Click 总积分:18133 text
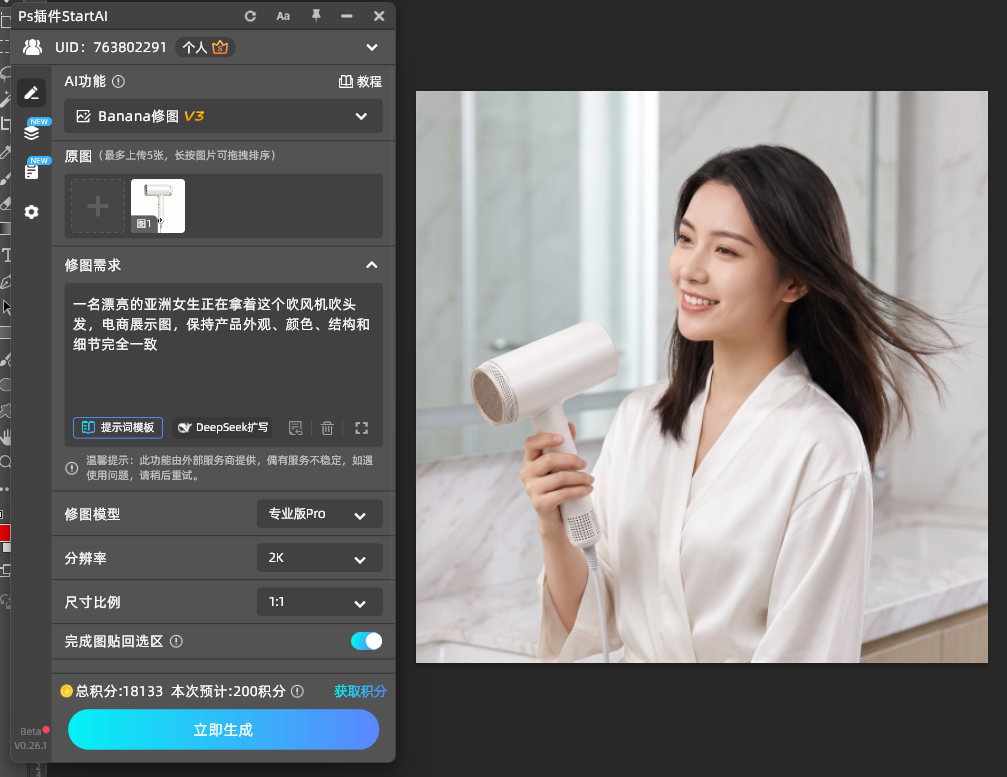 (x=119, y=691)
